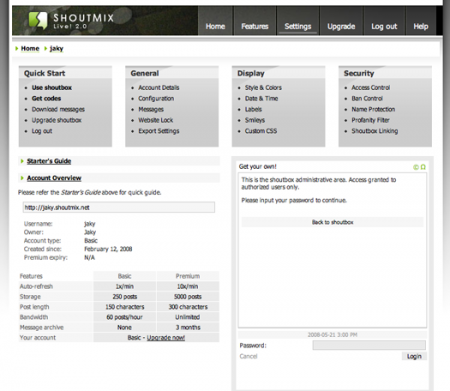The width and height of the screenshot is (450, 391).
Task: Open the Custom CSS link
Action: (x=261, y=131)
